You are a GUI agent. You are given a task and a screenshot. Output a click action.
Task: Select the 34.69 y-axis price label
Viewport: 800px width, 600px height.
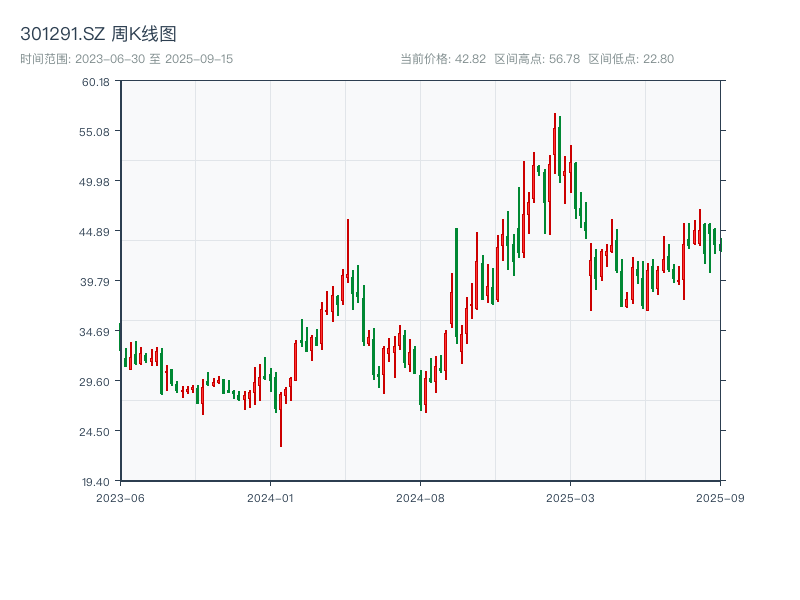[96, 332]
